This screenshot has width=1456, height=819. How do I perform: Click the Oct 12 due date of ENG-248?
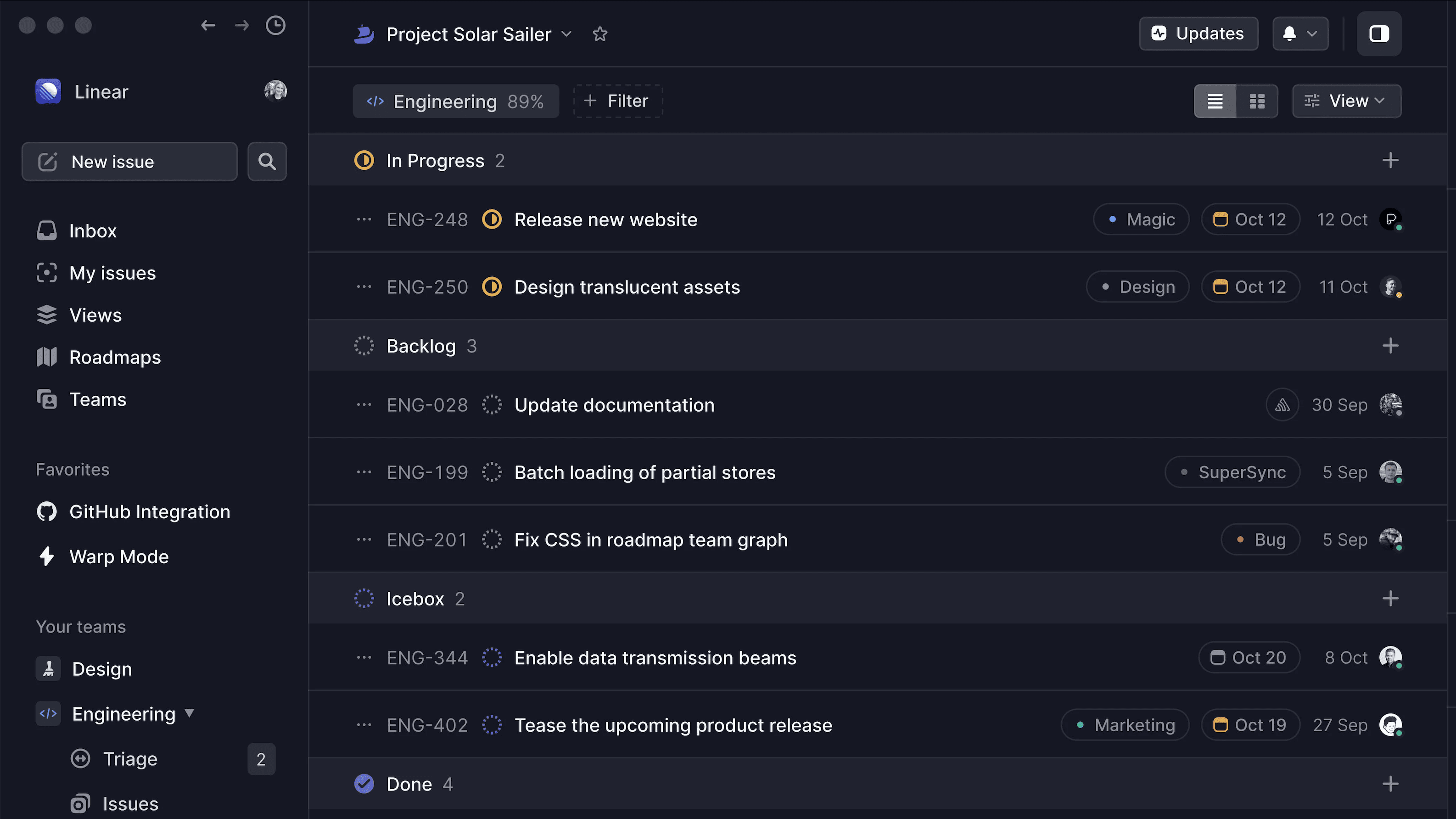click(1250, 219)
